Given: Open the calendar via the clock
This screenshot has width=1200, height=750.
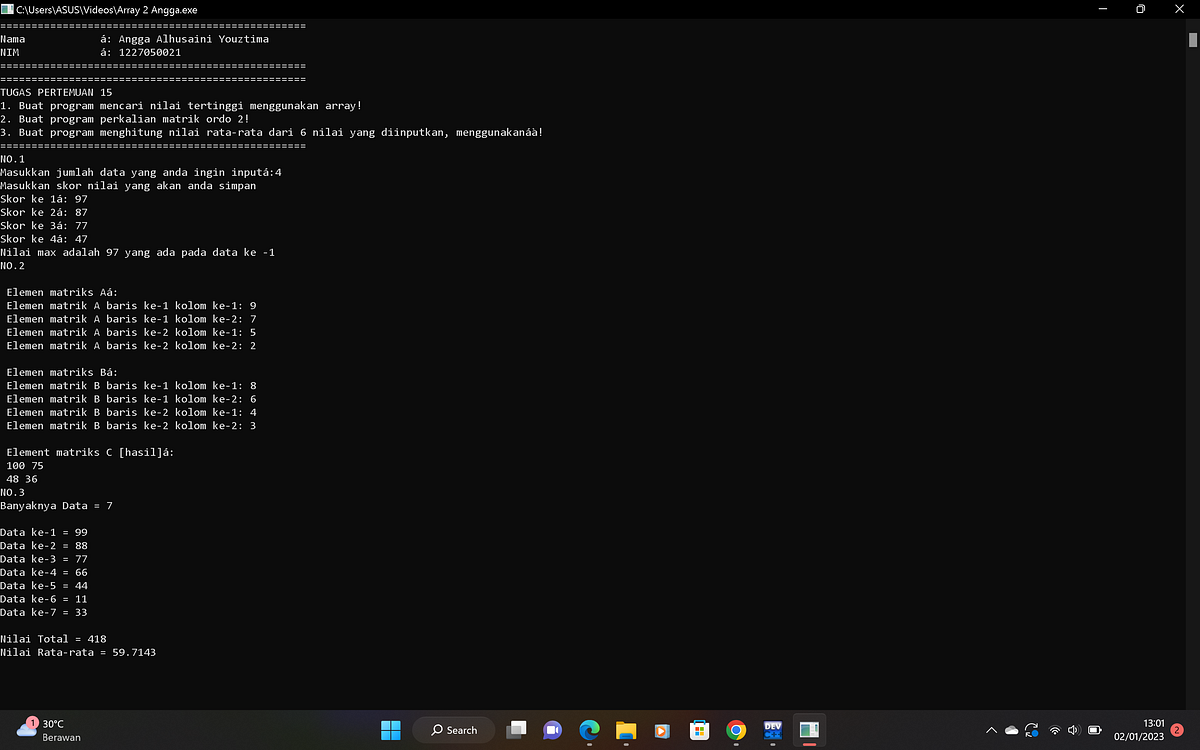Looking at the screenshot, I should click(x=1140, y=730).
